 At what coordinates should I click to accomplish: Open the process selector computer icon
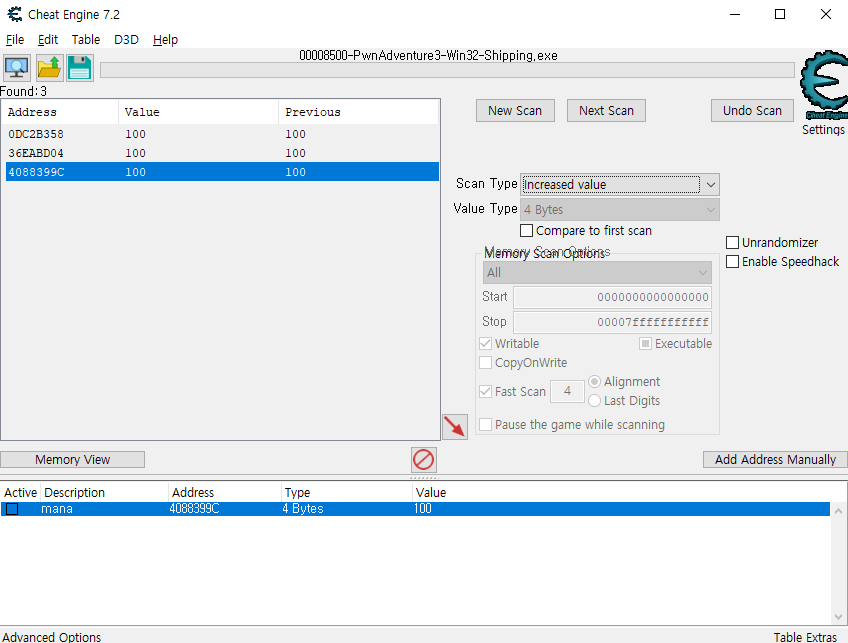17,68
